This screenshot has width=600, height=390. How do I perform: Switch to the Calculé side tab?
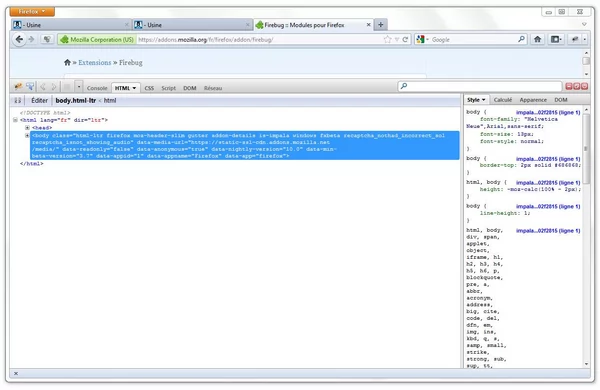502,100
